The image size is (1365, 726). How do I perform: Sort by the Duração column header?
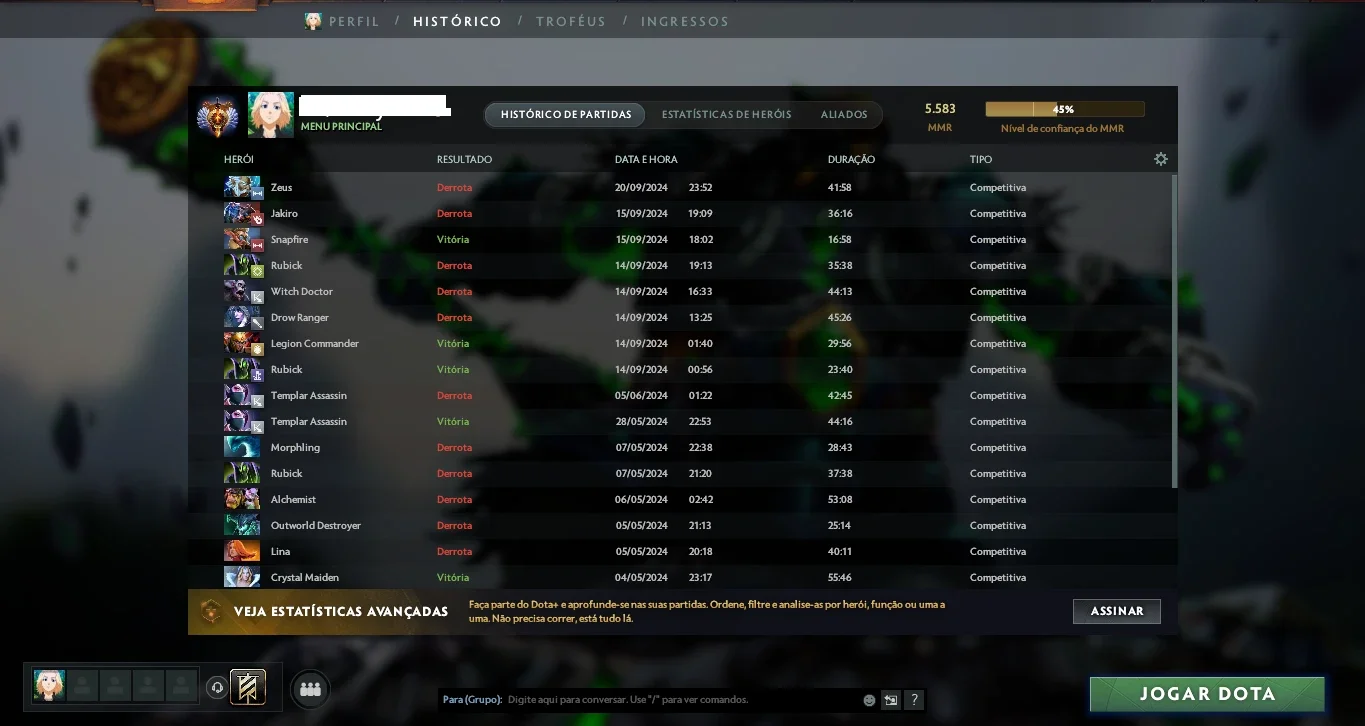(851, 159)
